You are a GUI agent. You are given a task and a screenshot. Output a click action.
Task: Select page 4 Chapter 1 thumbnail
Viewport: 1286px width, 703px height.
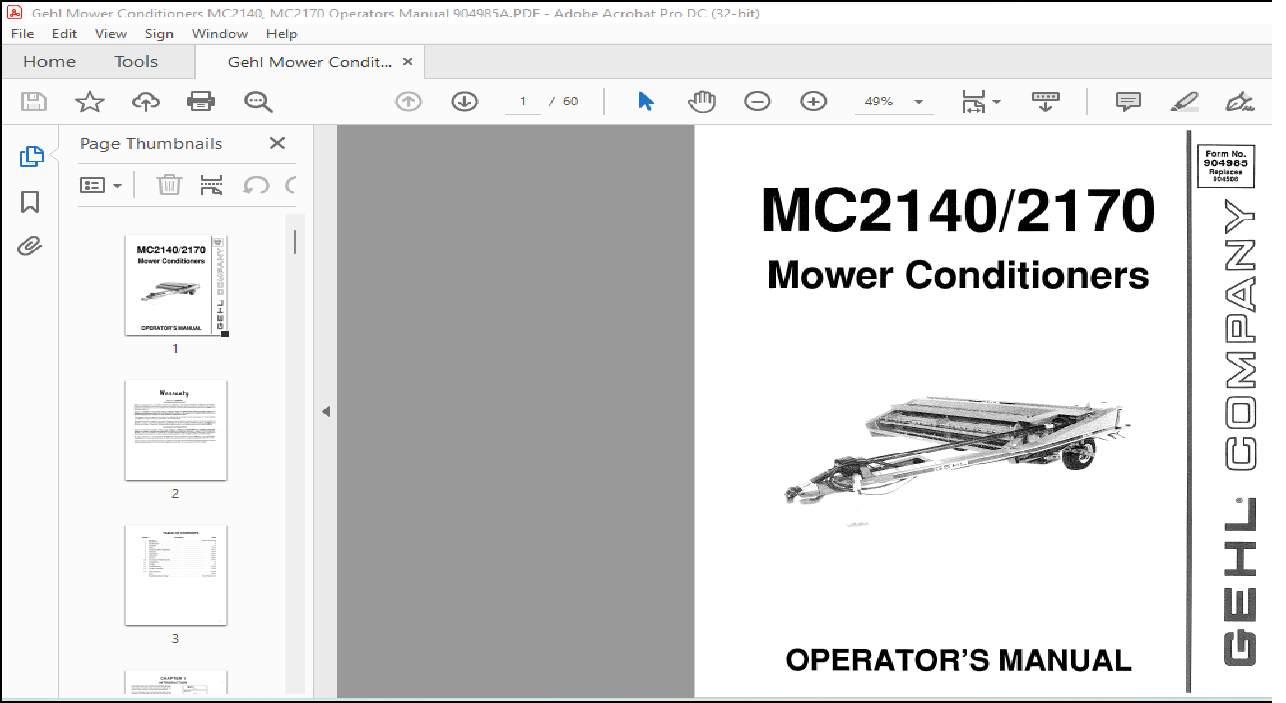[176, 682]
